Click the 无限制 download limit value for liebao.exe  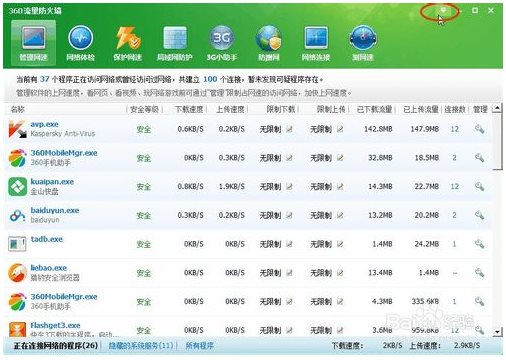coord(270,273)
